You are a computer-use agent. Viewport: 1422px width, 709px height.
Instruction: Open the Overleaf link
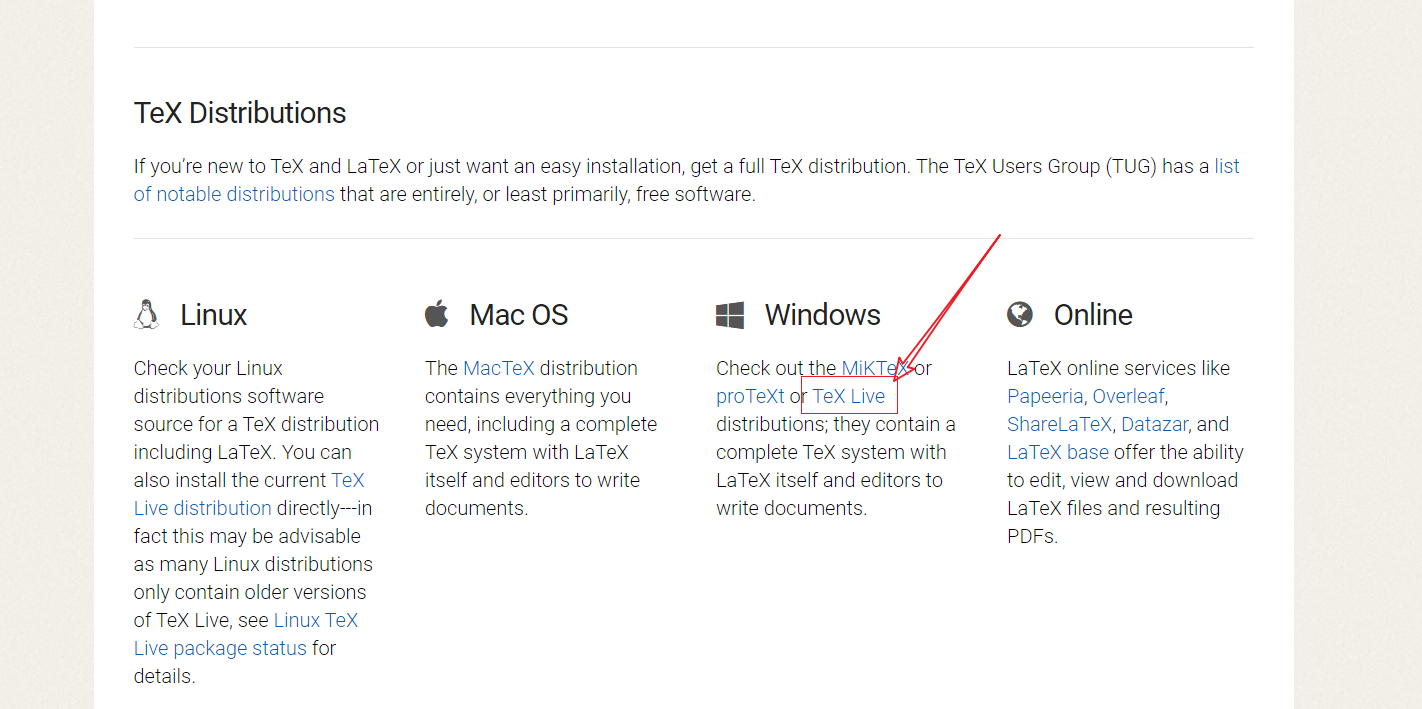tap(1128, 396)
